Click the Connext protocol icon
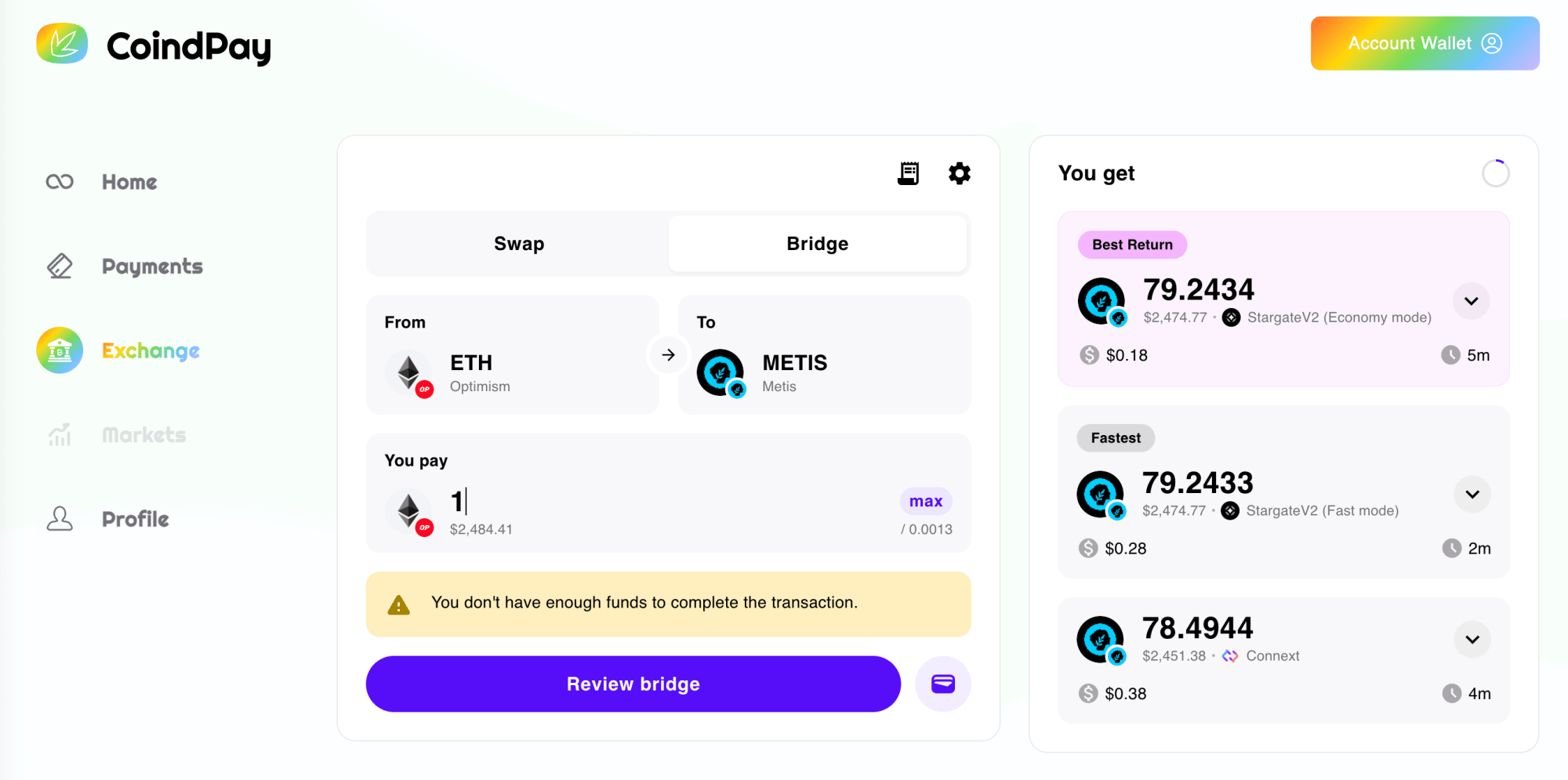 [1230, 656]
